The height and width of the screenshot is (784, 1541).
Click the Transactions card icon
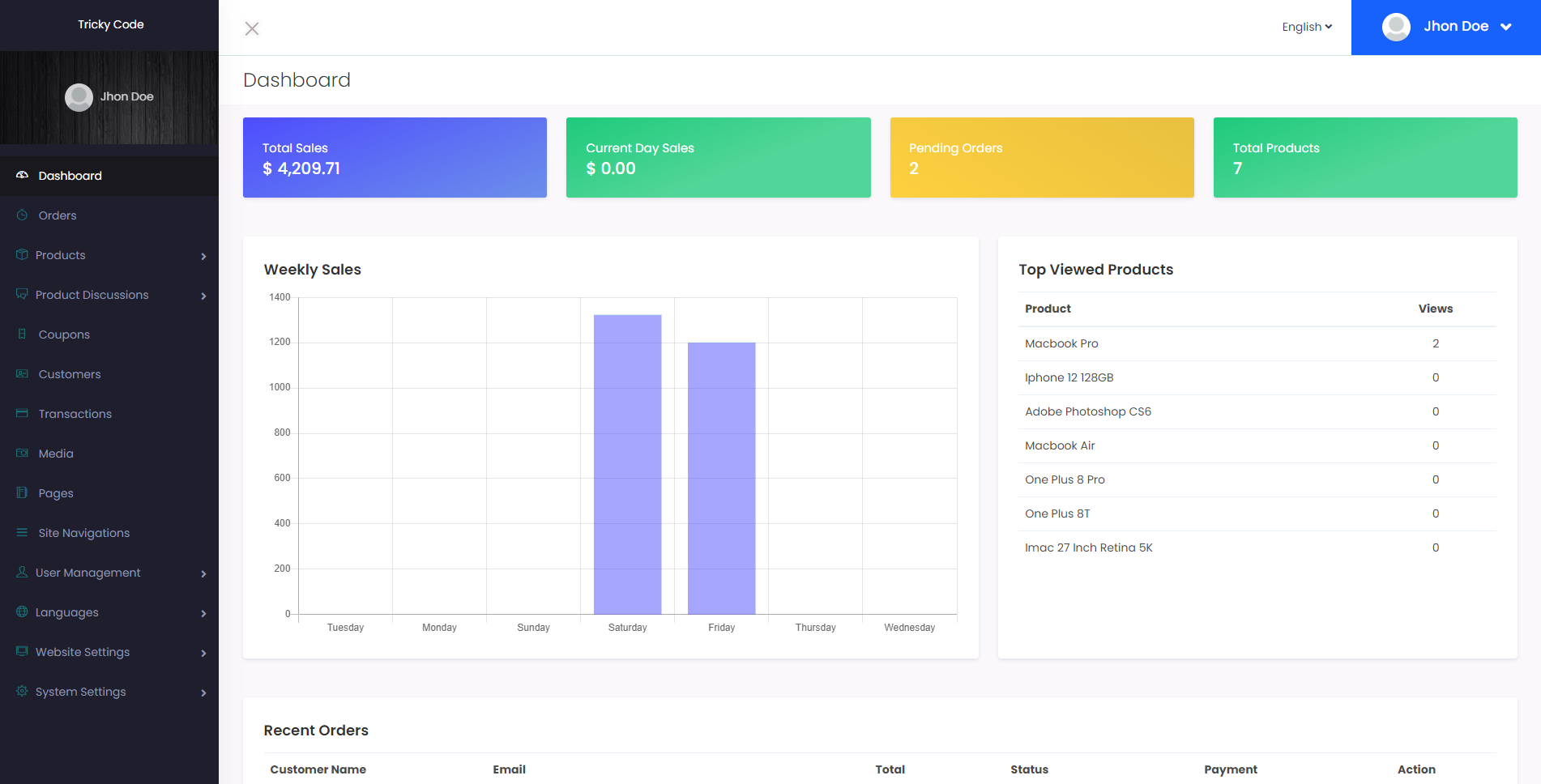click(x=22, y=413)
